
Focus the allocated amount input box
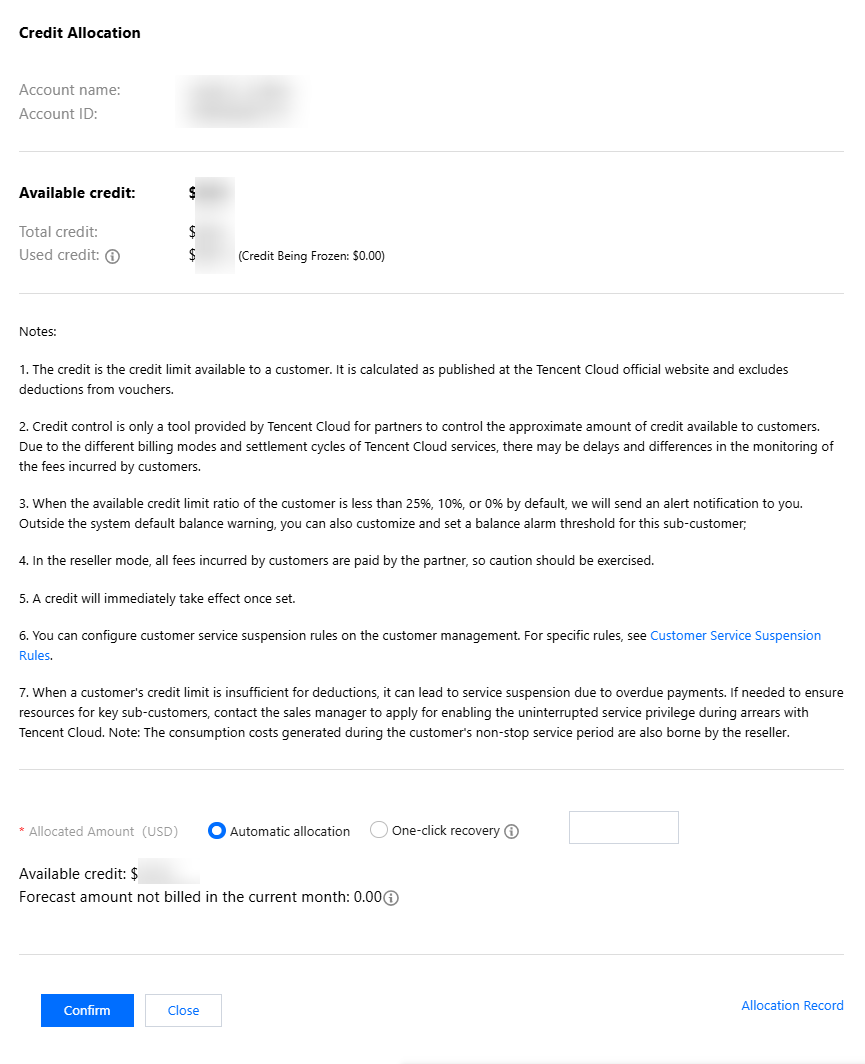tap(623, 827)
